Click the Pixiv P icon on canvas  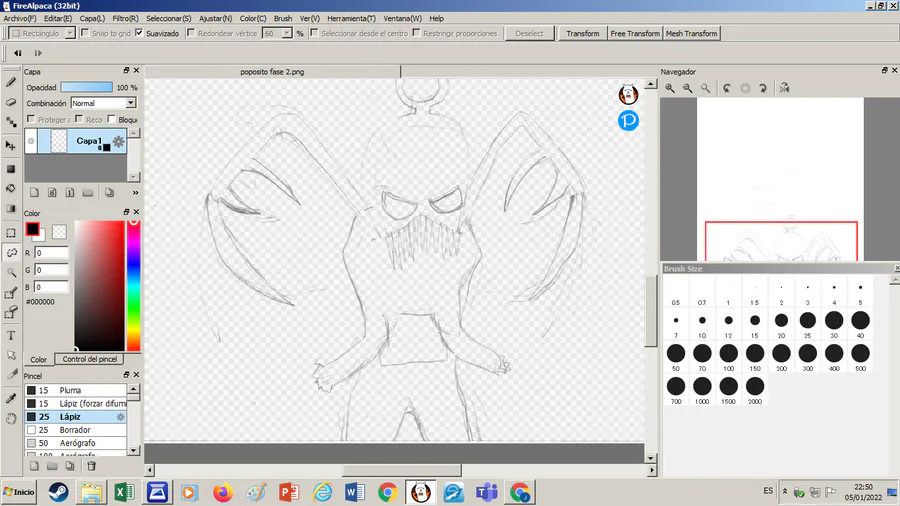click(x=629, y=120)
